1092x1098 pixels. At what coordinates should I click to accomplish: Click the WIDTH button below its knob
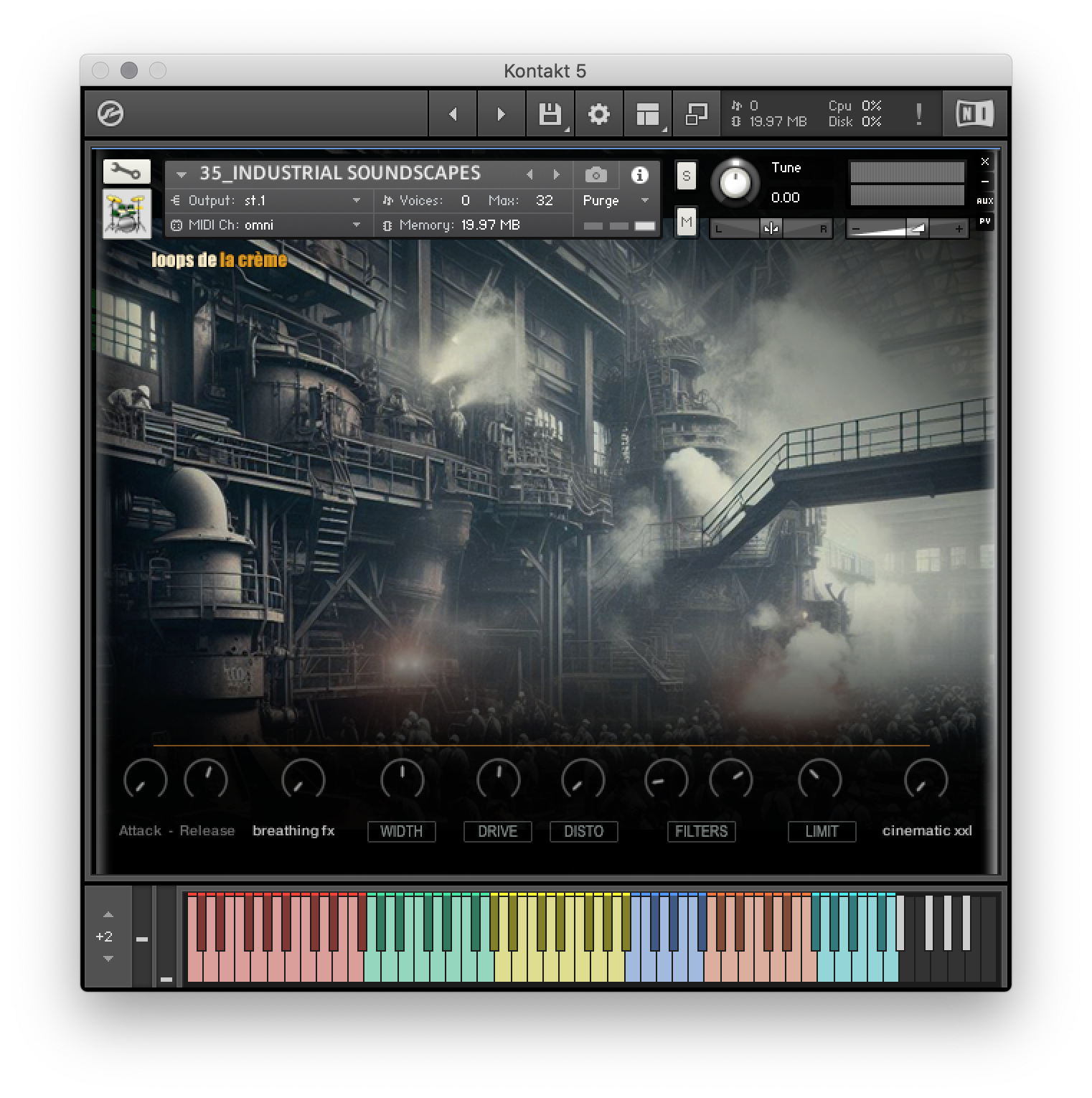point(401,832)
